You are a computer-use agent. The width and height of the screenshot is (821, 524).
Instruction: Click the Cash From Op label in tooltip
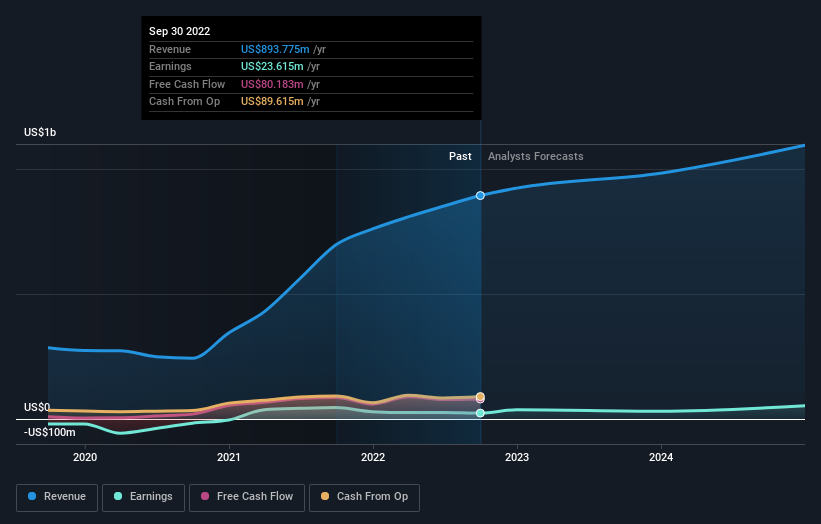coord(184,102)
